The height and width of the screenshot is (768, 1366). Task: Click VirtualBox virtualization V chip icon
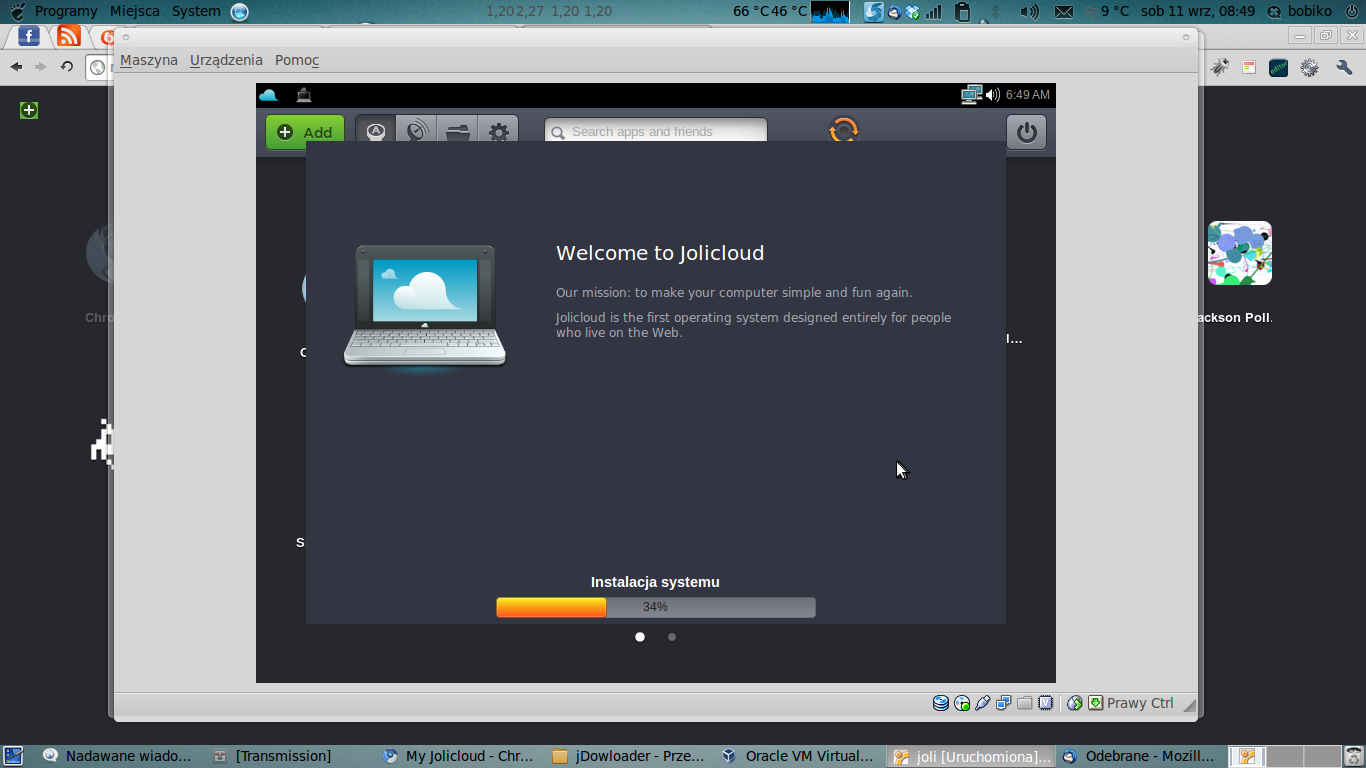pos(1046,703)
